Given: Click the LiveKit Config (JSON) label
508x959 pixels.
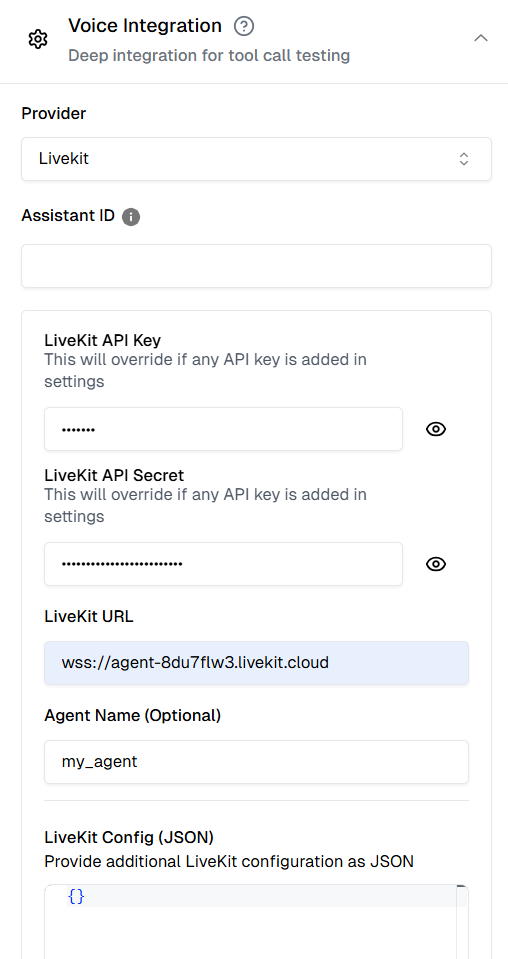Looking at the screenshot, I should pos(129,837).
